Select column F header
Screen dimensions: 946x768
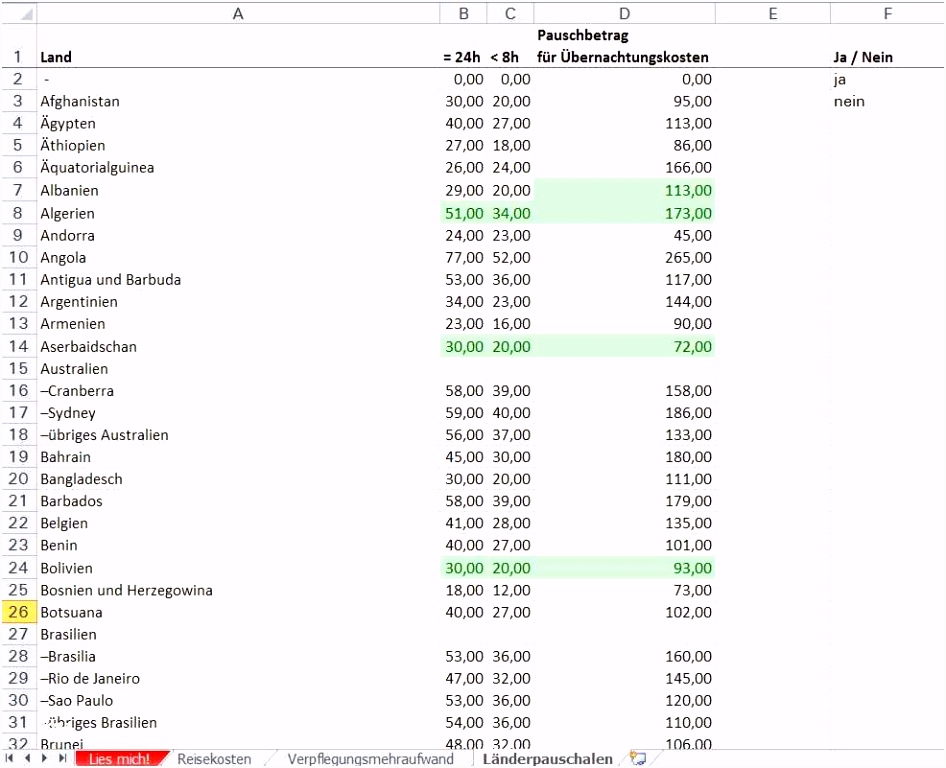click(x=887, y=13)
